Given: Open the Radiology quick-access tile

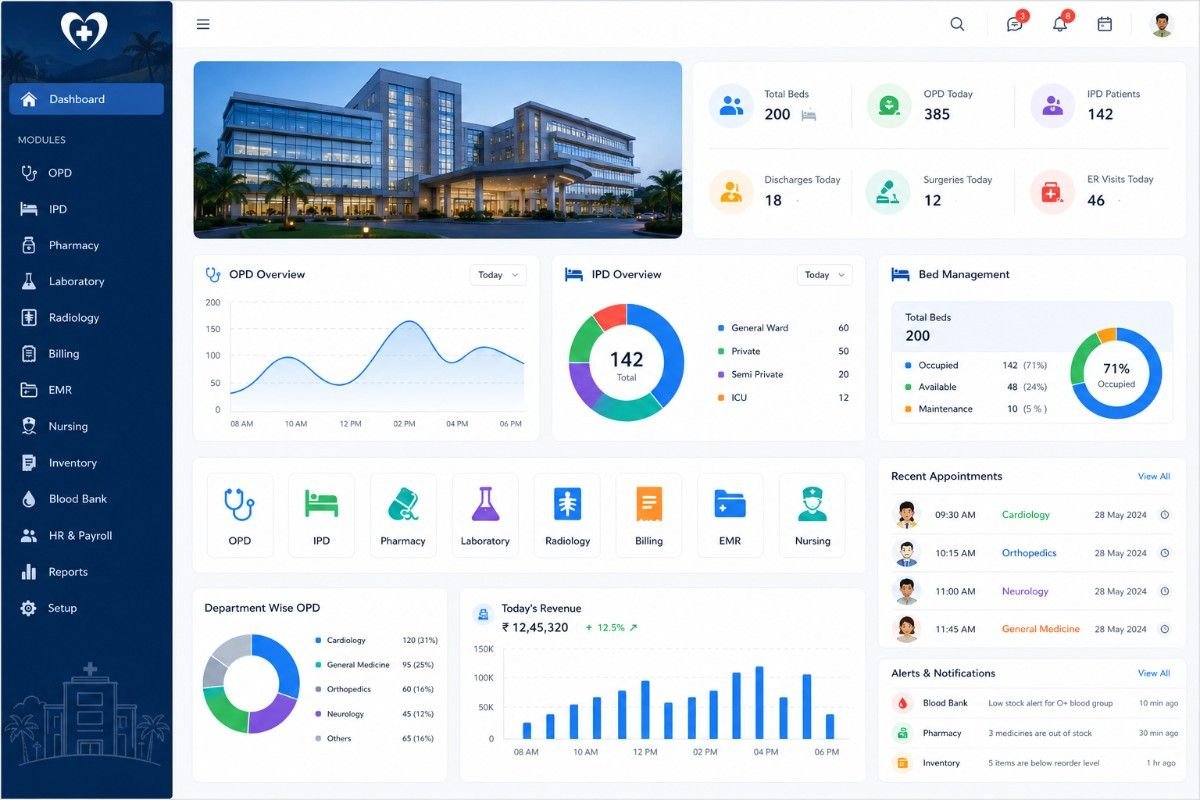Looking at the screenshot, I should [x=567, y=515].
